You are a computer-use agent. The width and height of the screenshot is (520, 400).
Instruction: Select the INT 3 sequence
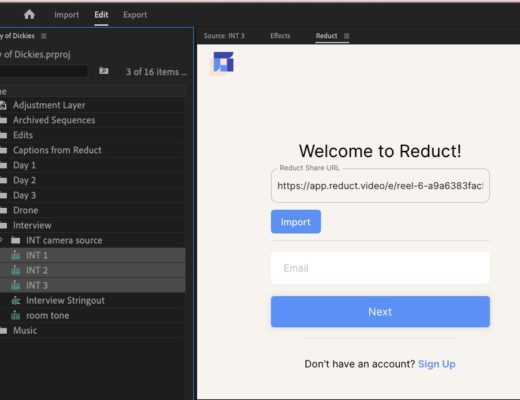click(92, 285)
